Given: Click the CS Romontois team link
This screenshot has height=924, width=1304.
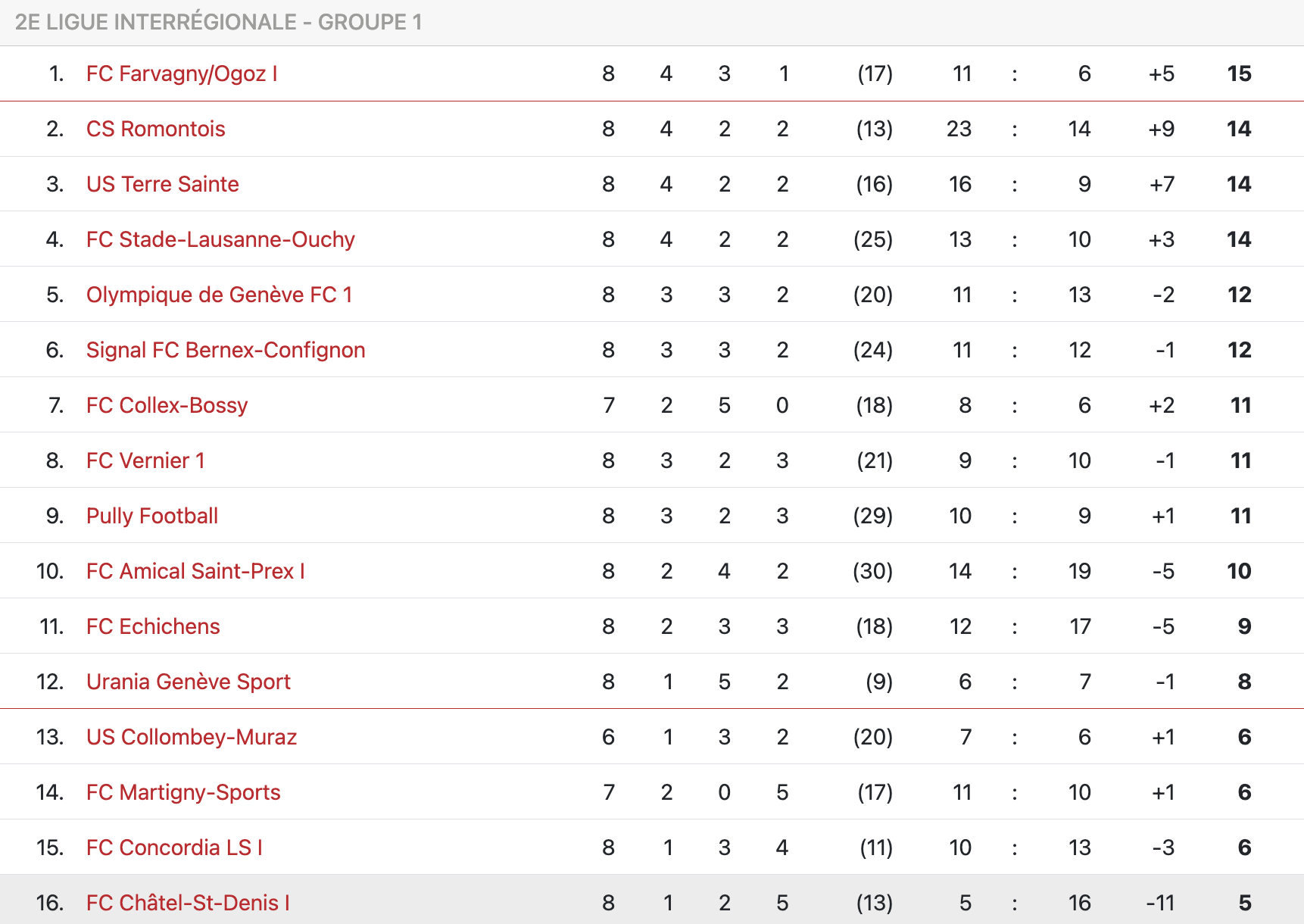Looking at the screenshot, I should 155,129.
